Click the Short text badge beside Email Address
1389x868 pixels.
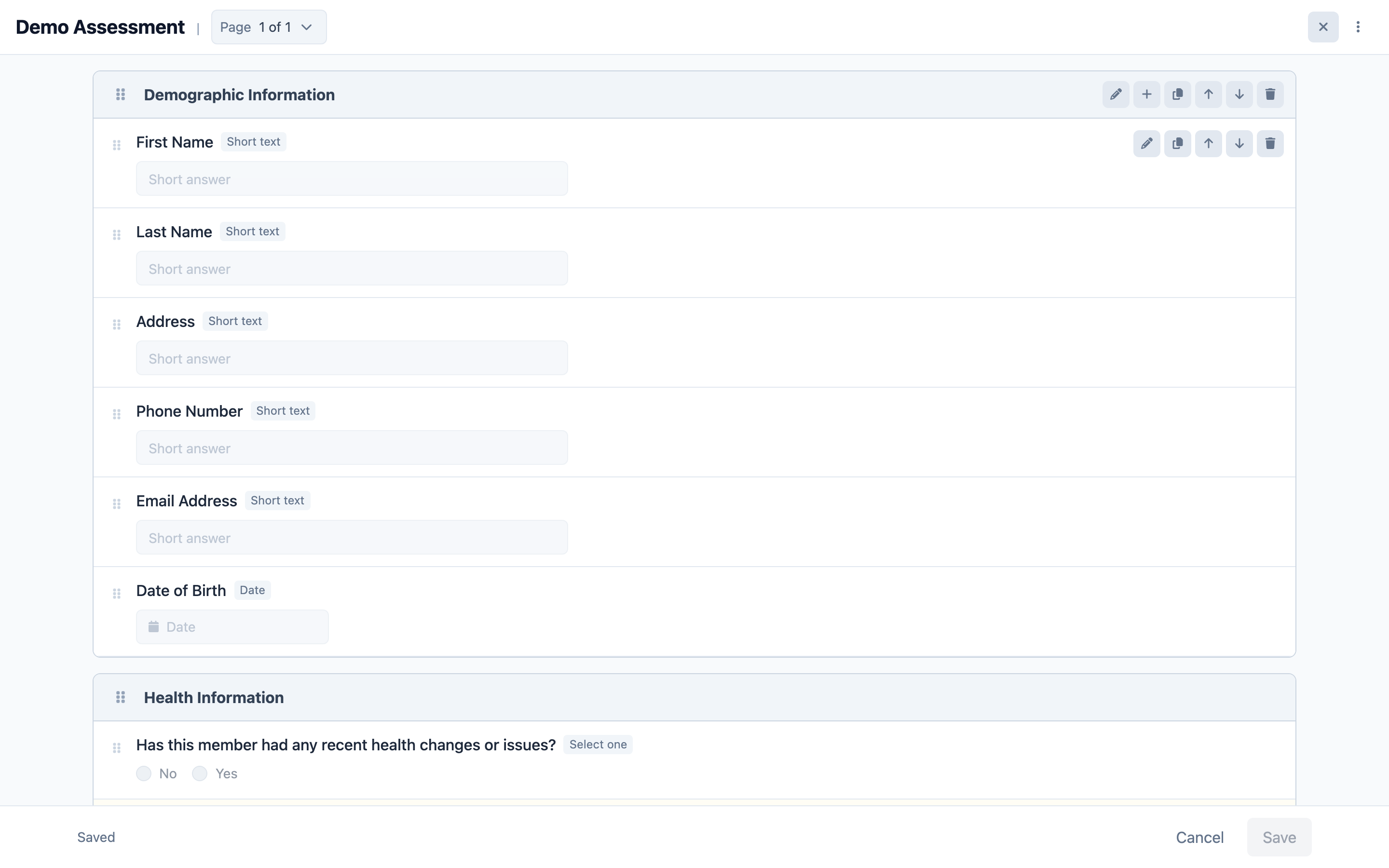click(277, 501)
